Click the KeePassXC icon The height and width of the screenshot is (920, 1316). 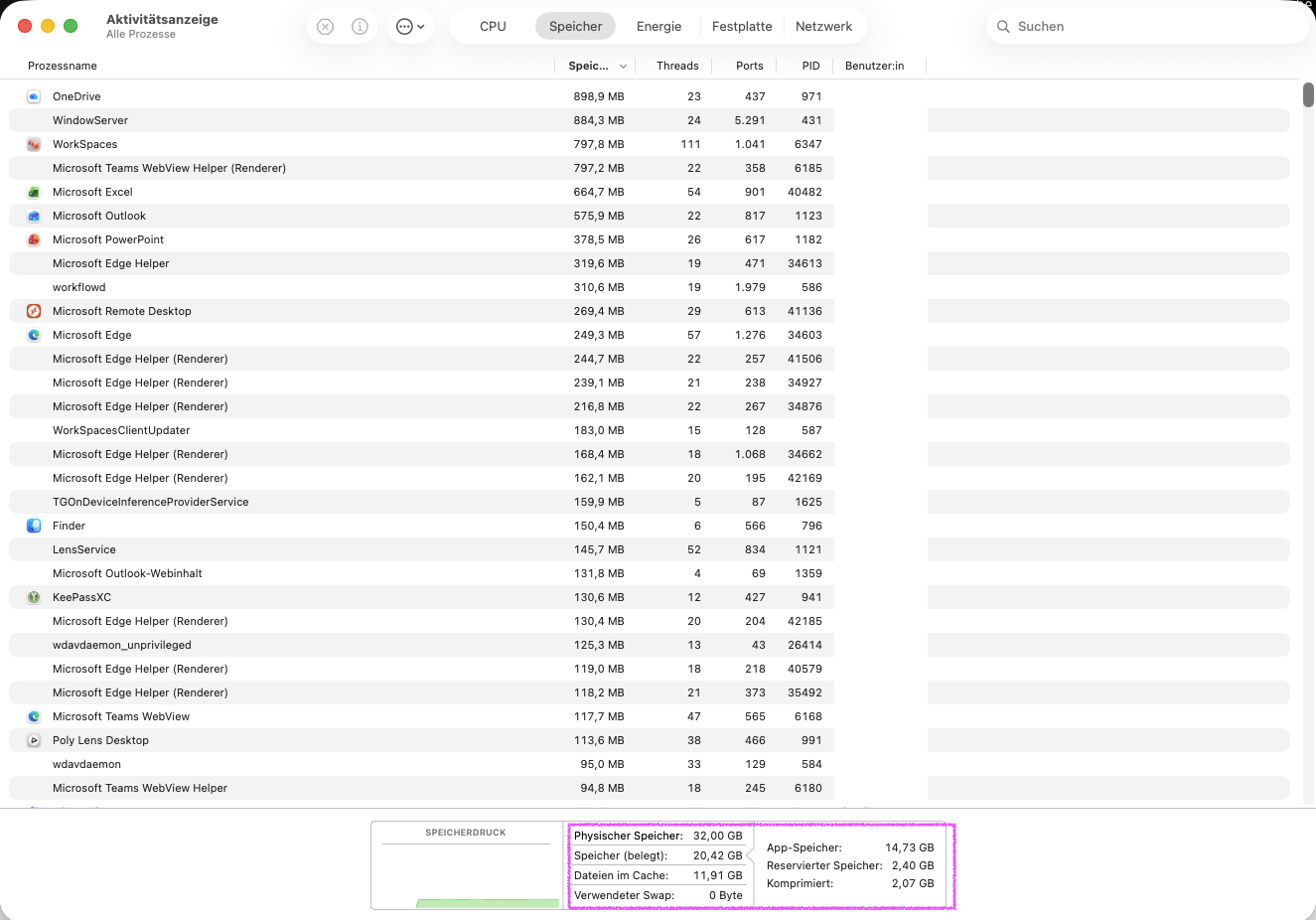(x=34, y=597)
